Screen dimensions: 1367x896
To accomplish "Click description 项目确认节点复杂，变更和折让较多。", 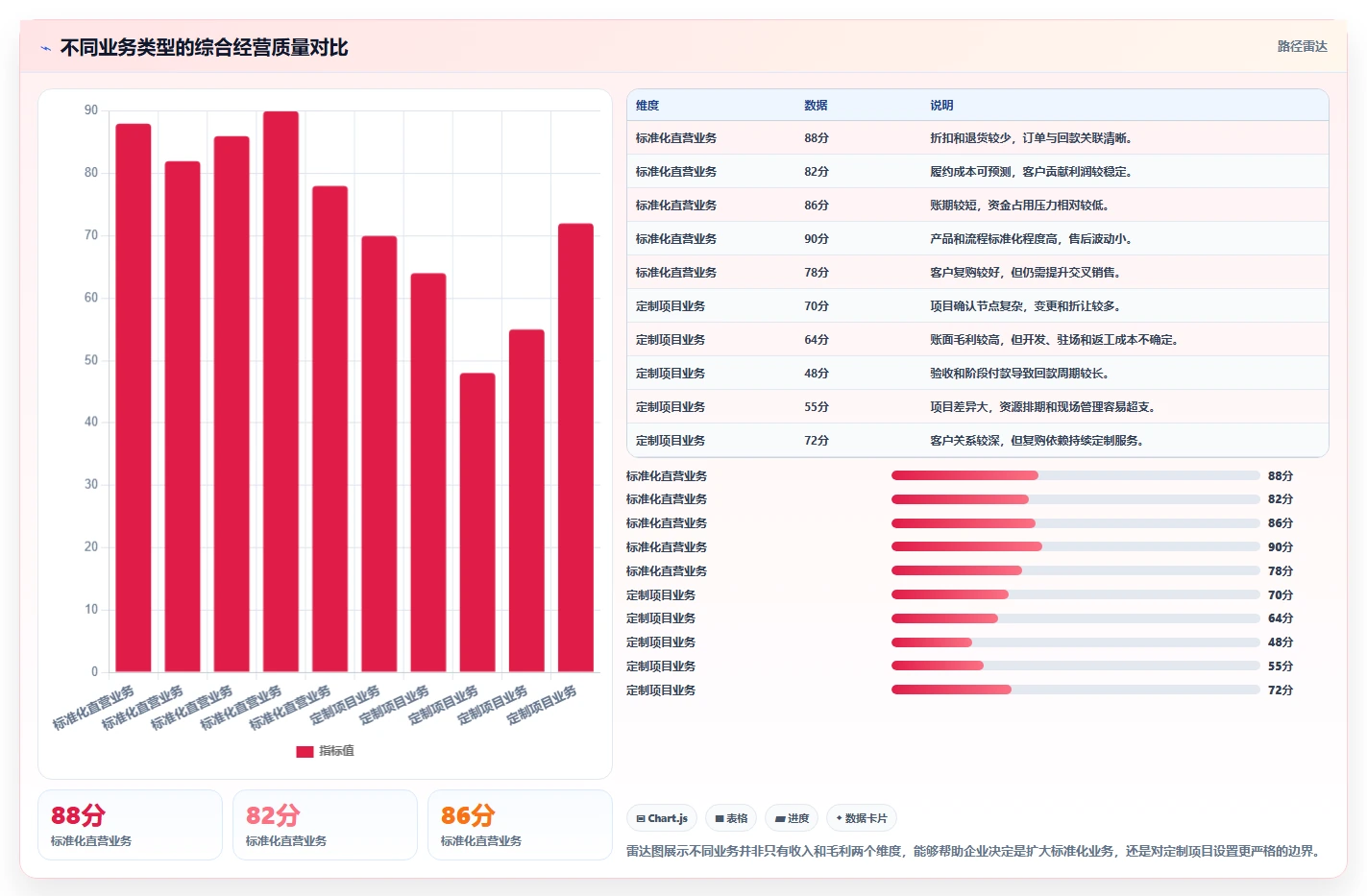I will click(x=1027, y=306).
